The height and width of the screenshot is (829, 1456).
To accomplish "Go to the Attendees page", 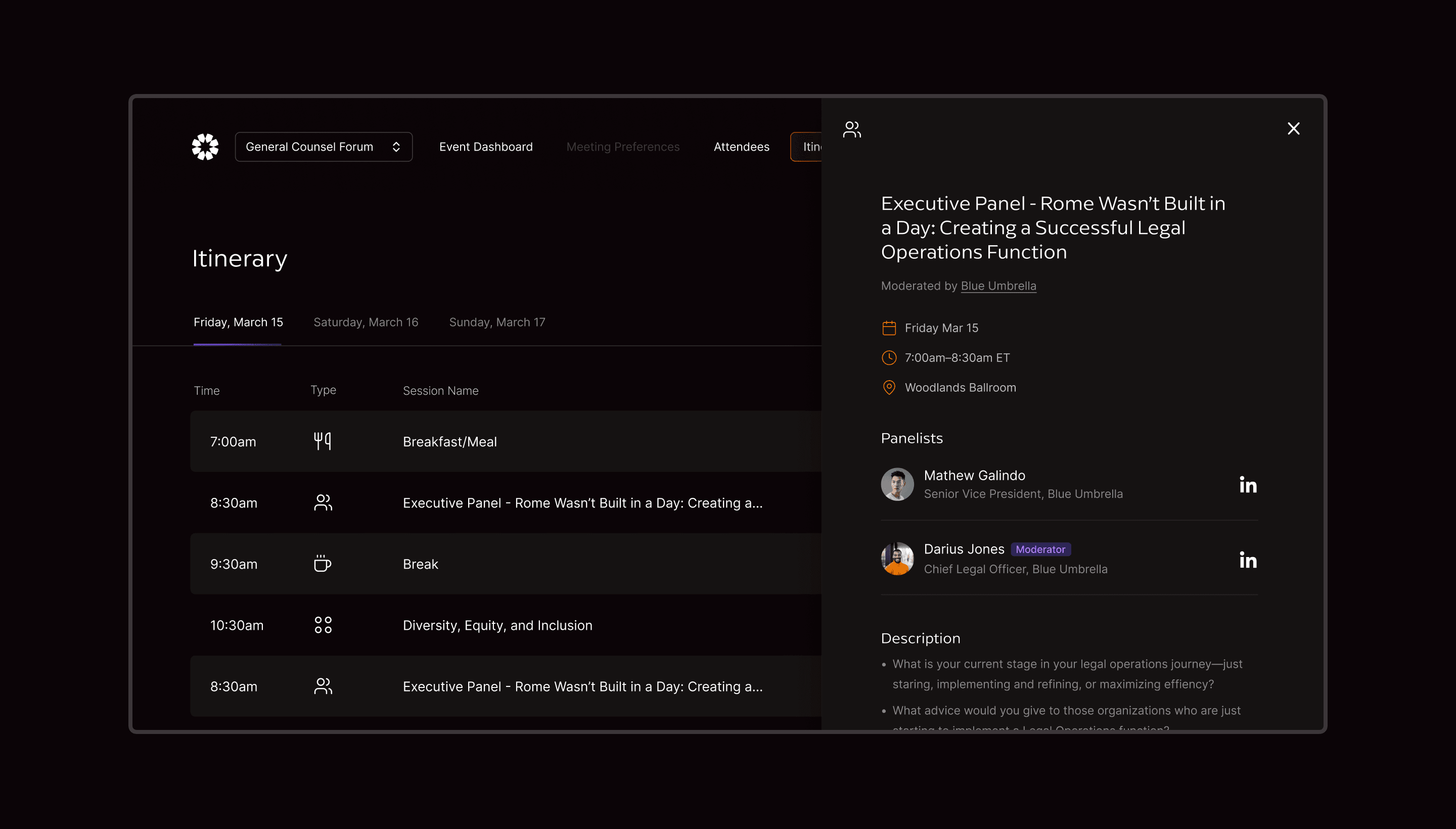I will click(x=741, y=147).
